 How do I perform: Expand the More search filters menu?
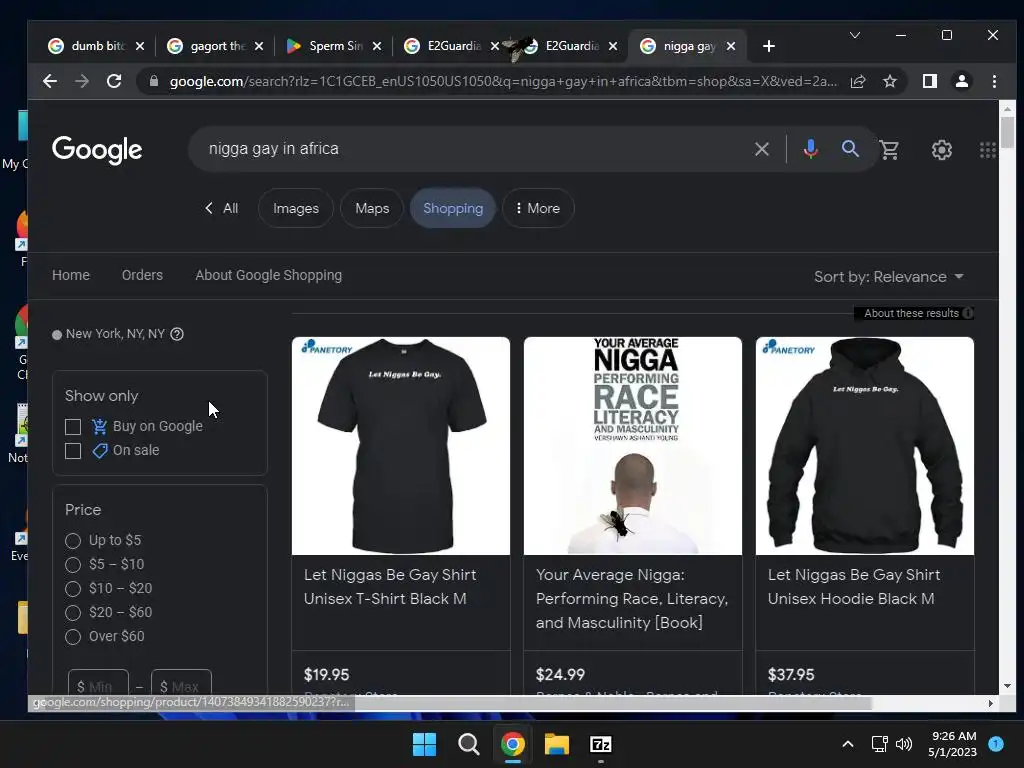click(x=537, y=208)
